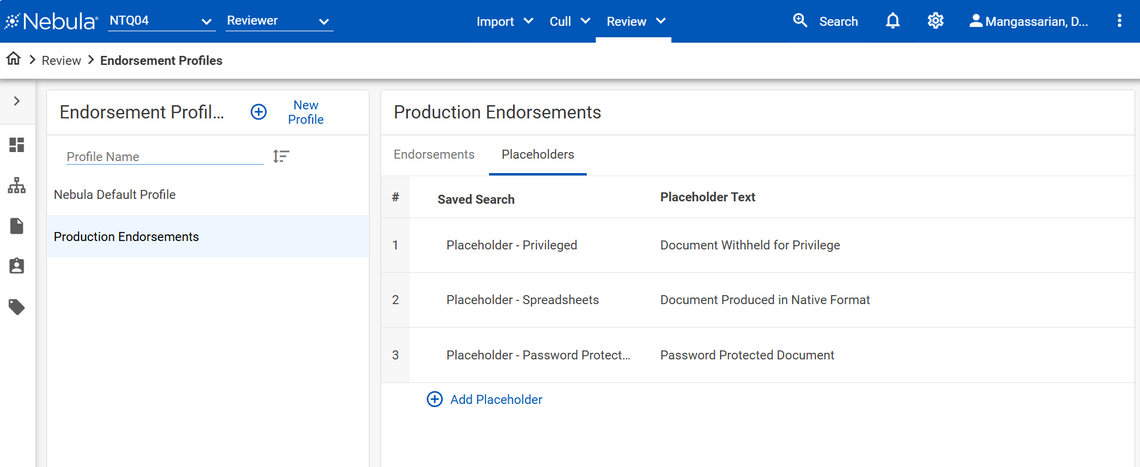Screen dimensions: 1140x467
Task: Open the dashboard grid icon in sidebar
Action: (17, 145)
